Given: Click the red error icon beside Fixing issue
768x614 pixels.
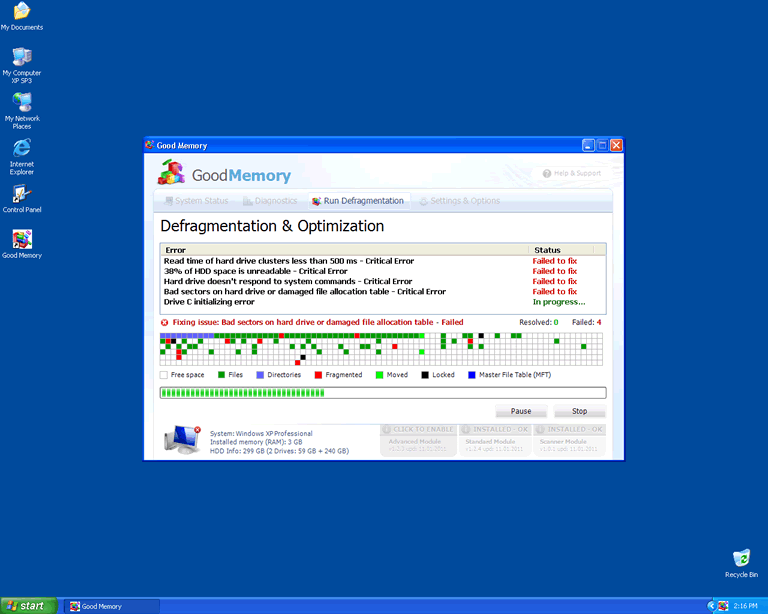Looking at the screenshot, I should tap(165, 323).
